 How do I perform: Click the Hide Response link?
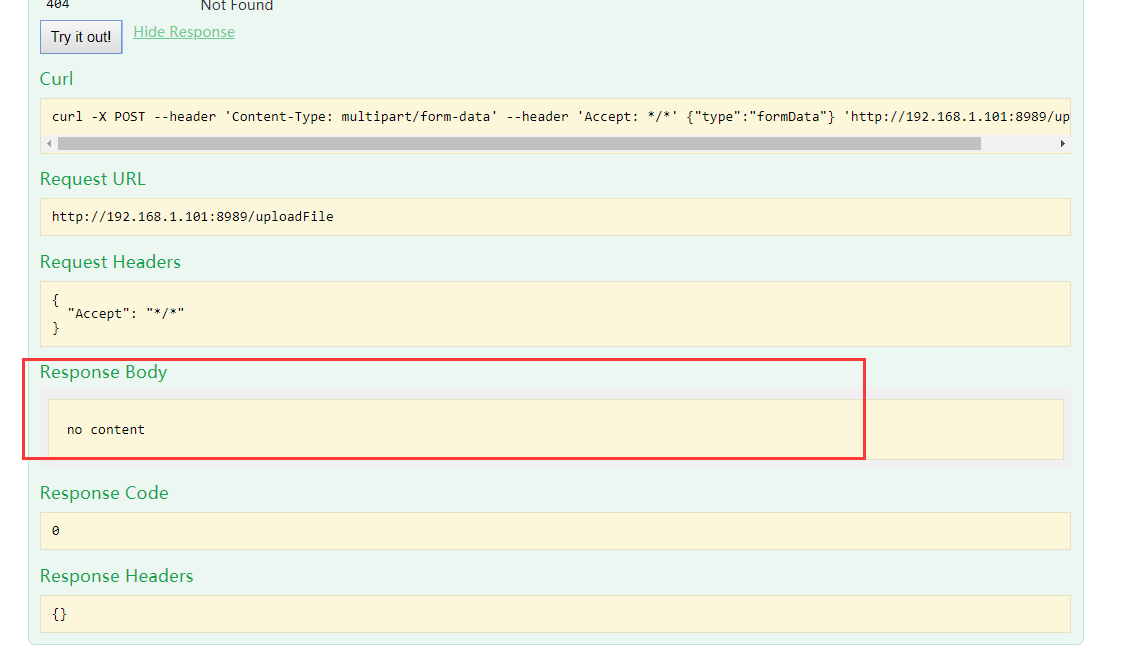coord(183,31)
